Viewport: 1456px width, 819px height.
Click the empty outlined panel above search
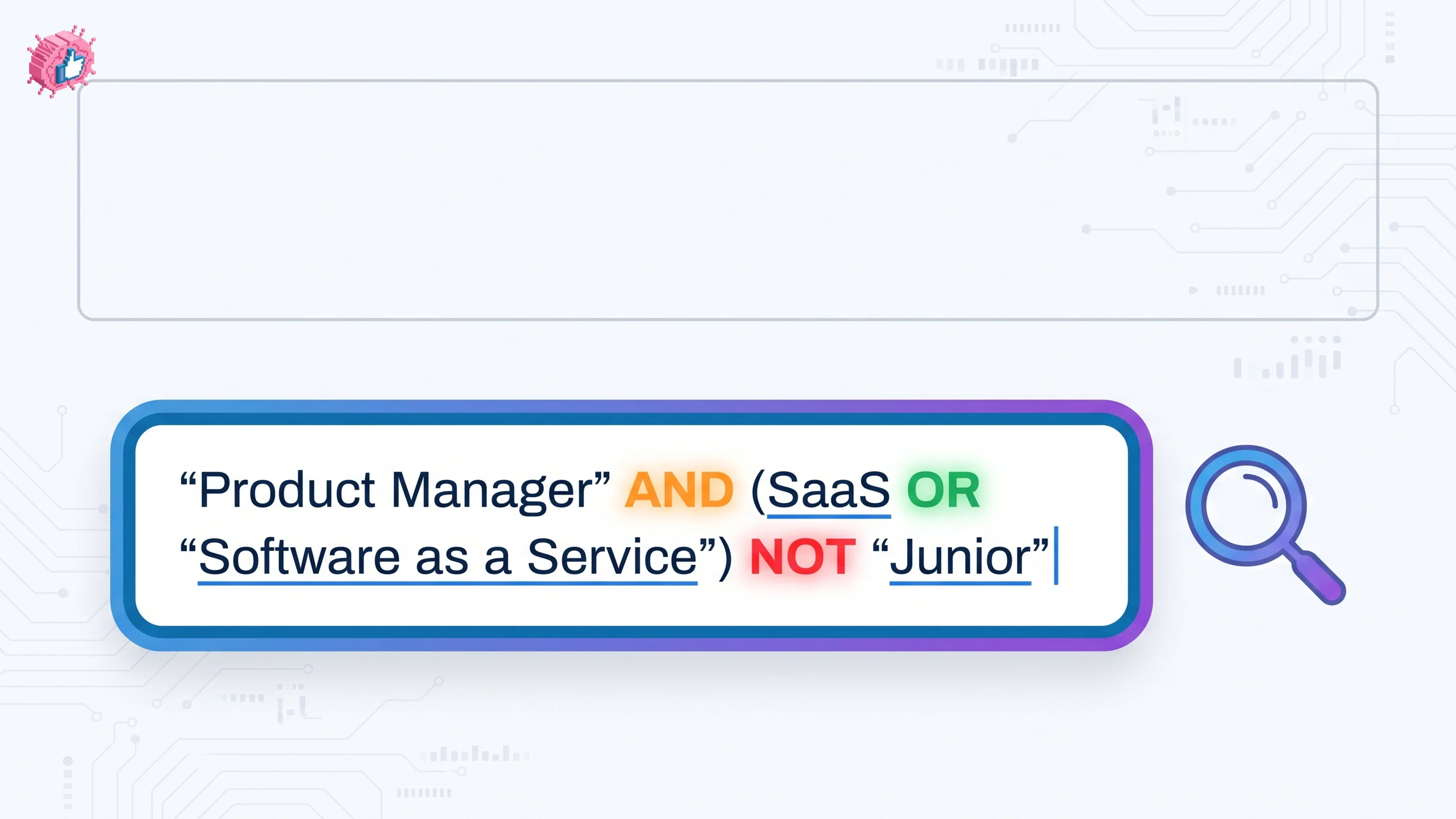click(728, 200)
